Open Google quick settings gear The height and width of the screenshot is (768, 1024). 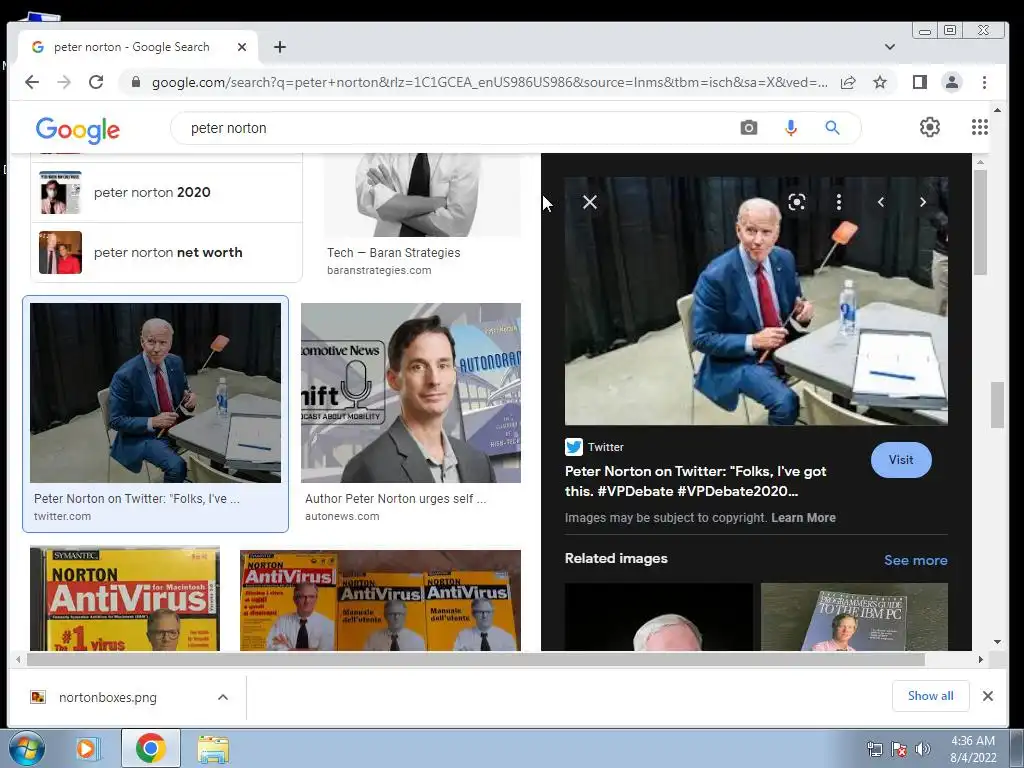coord(929,127)
